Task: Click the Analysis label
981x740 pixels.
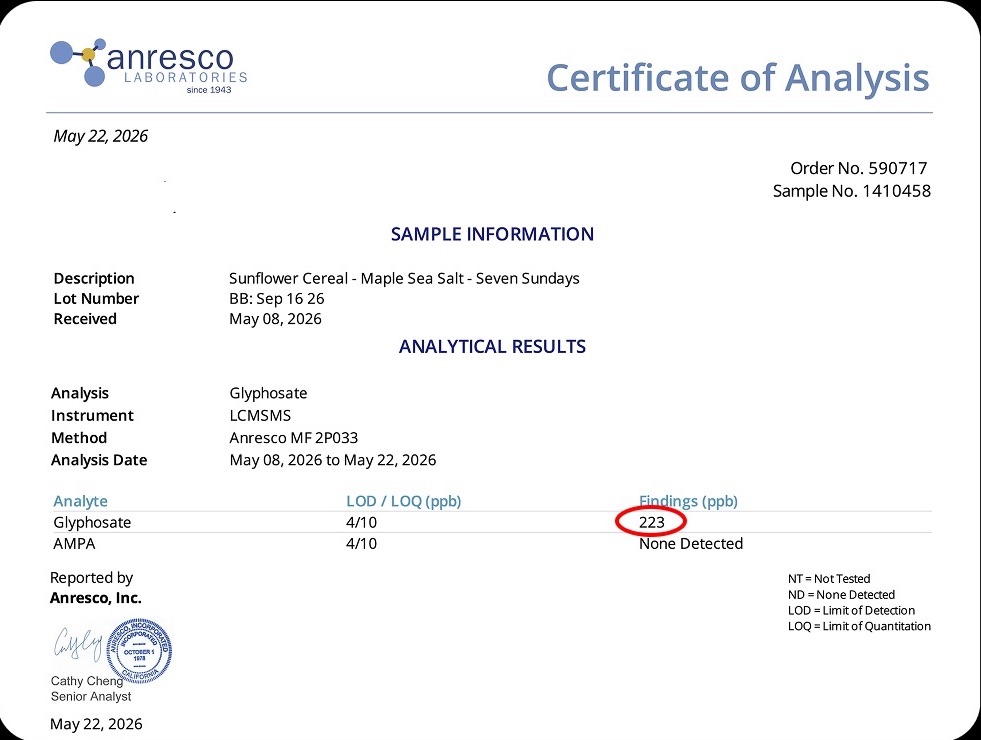Action: point(79,393)
